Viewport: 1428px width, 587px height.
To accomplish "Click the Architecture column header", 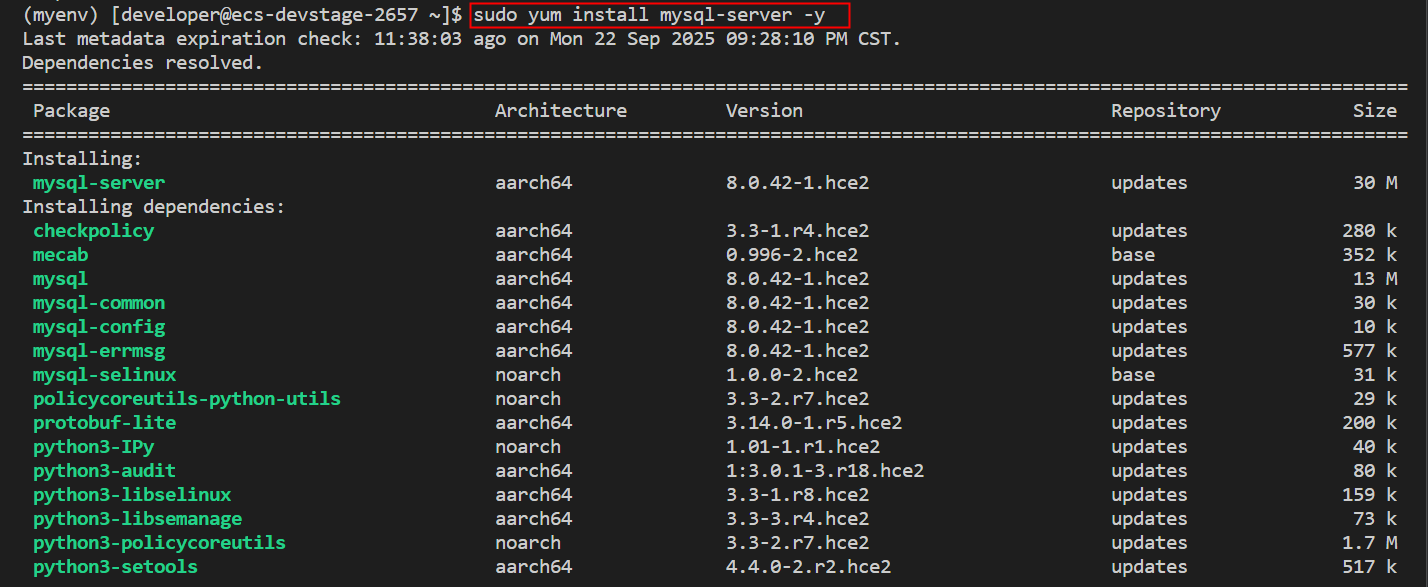I will [560, 111].
